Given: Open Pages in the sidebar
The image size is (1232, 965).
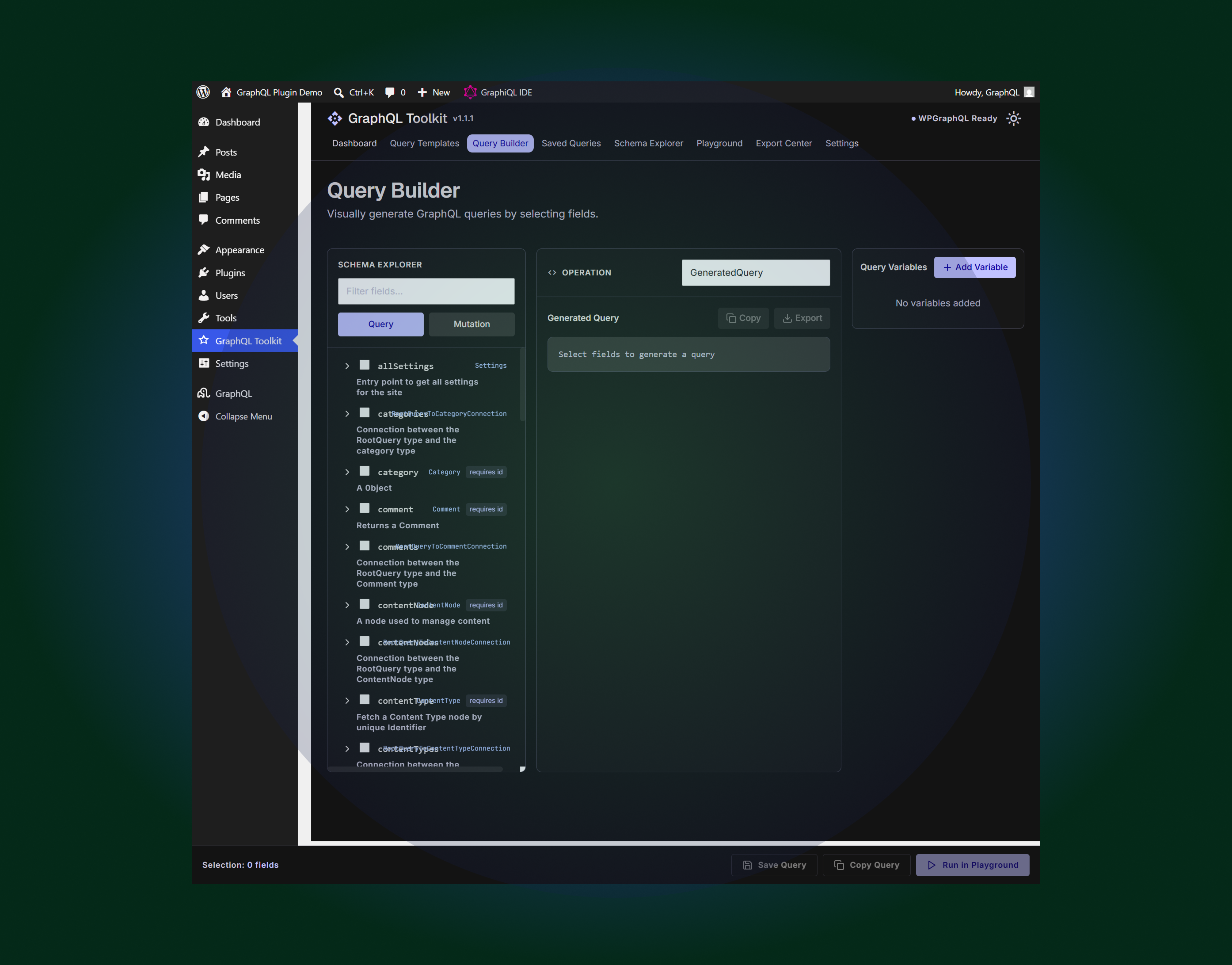Looking at the screenshot, I should click(x=245, y=197).
